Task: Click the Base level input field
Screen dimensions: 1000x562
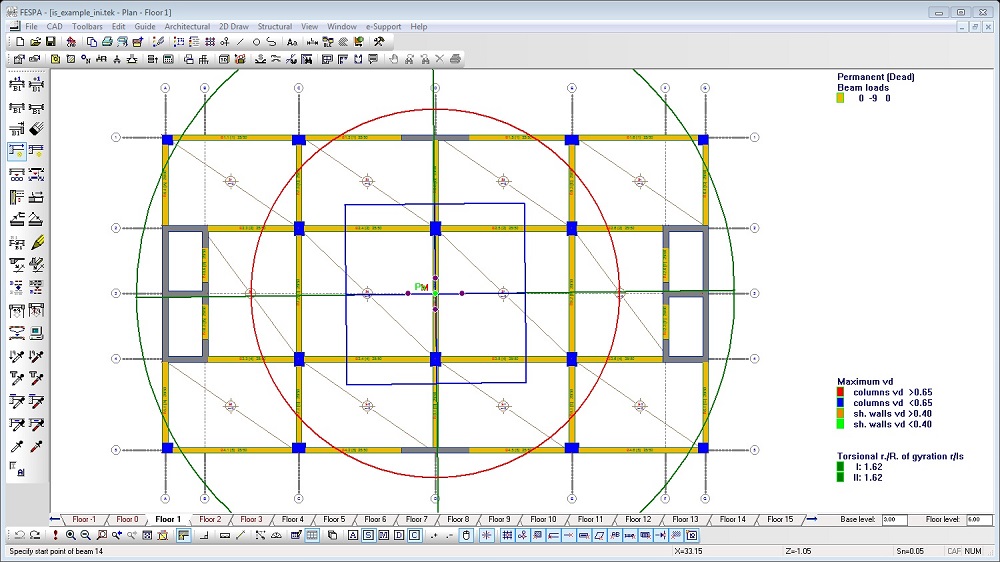Action: [x=894, y=519]
